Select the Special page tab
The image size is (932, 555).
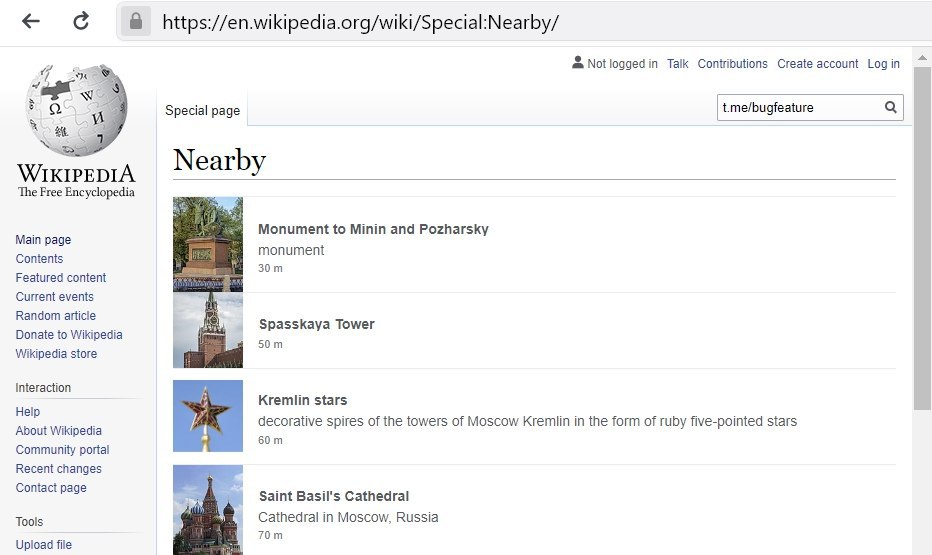click(202, 111)
